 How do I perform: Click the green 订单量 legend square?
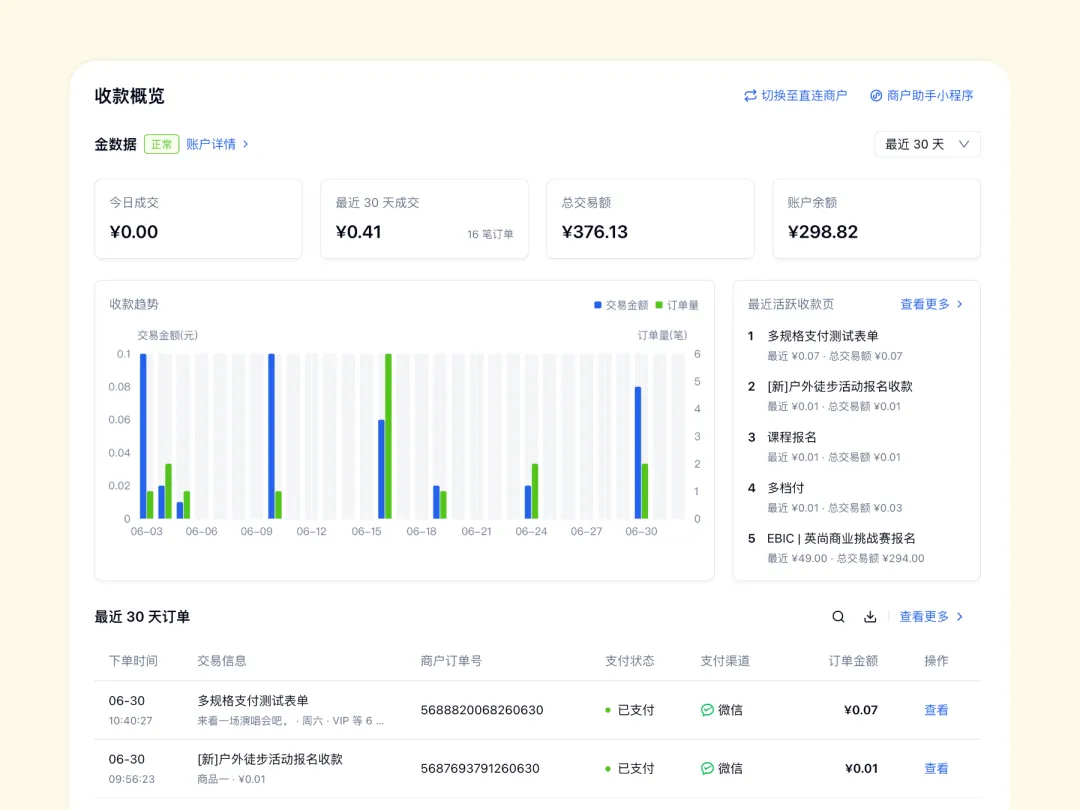pos(659,305)
